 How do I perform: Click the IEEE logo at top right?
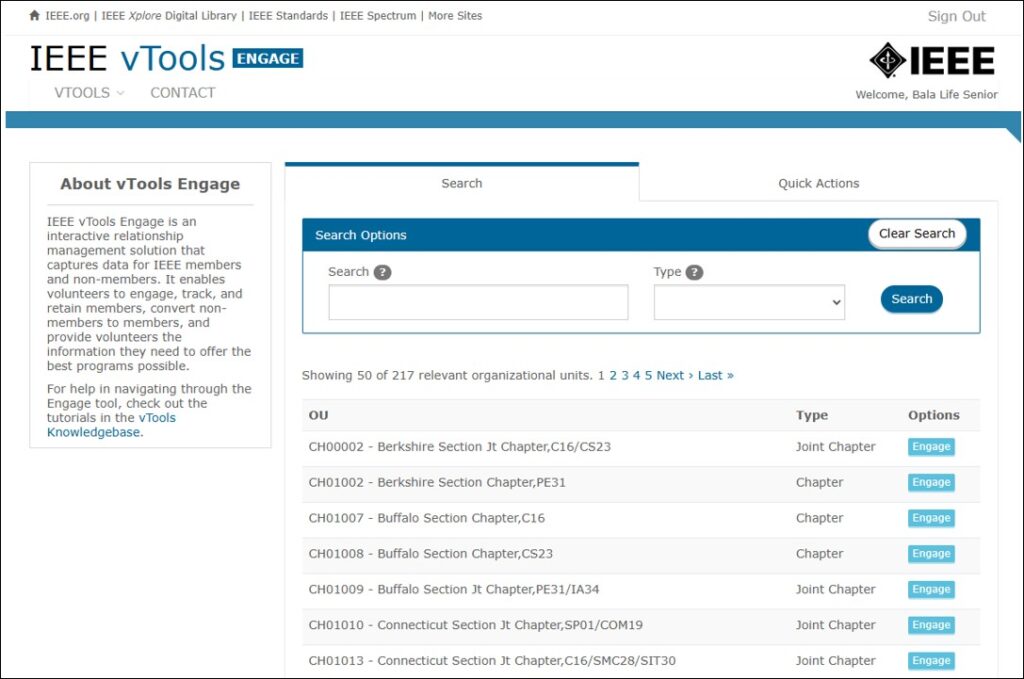[932, 60]
